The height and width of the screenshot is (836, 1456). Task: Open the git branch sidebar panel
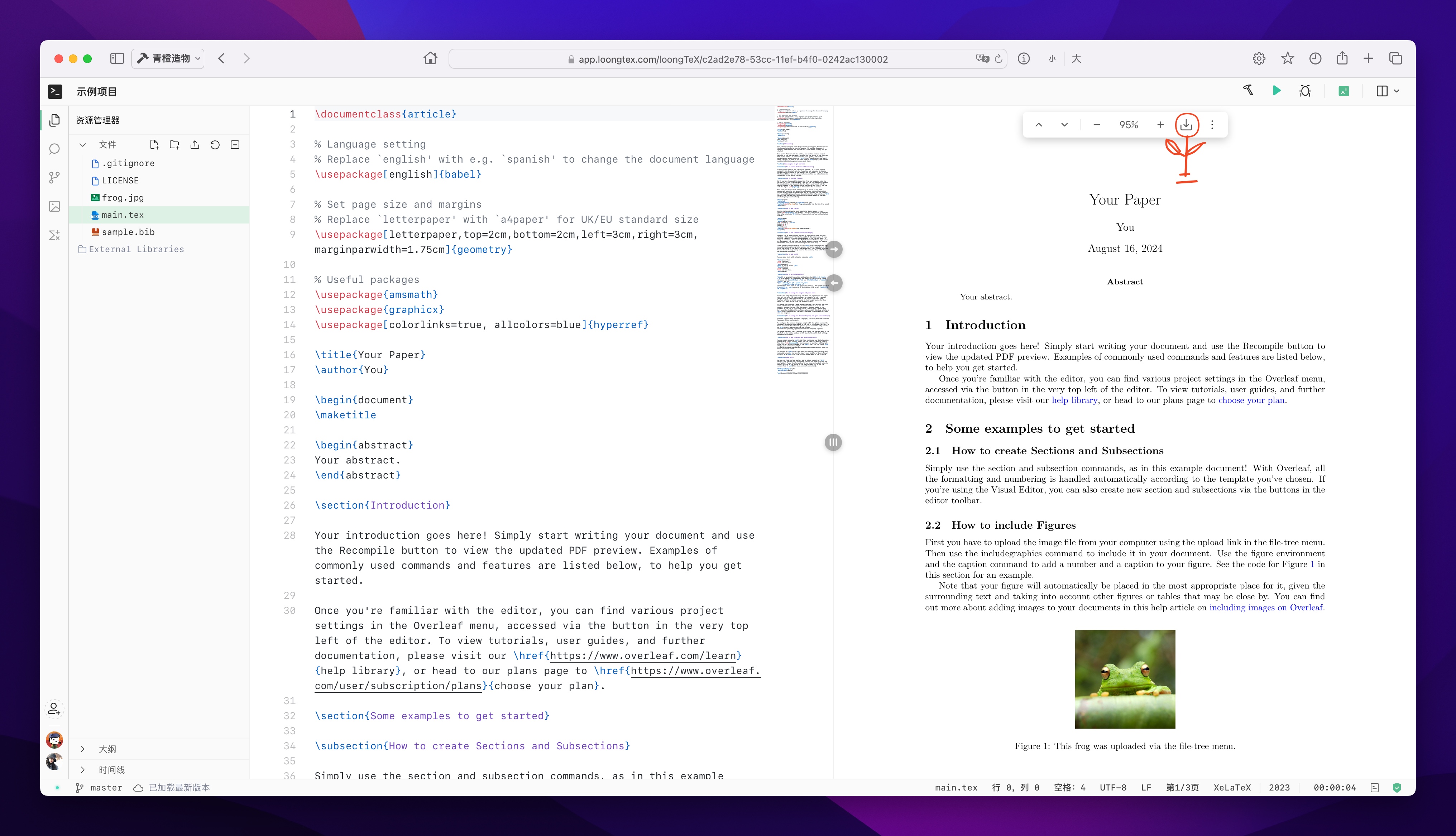click(54, 178)
